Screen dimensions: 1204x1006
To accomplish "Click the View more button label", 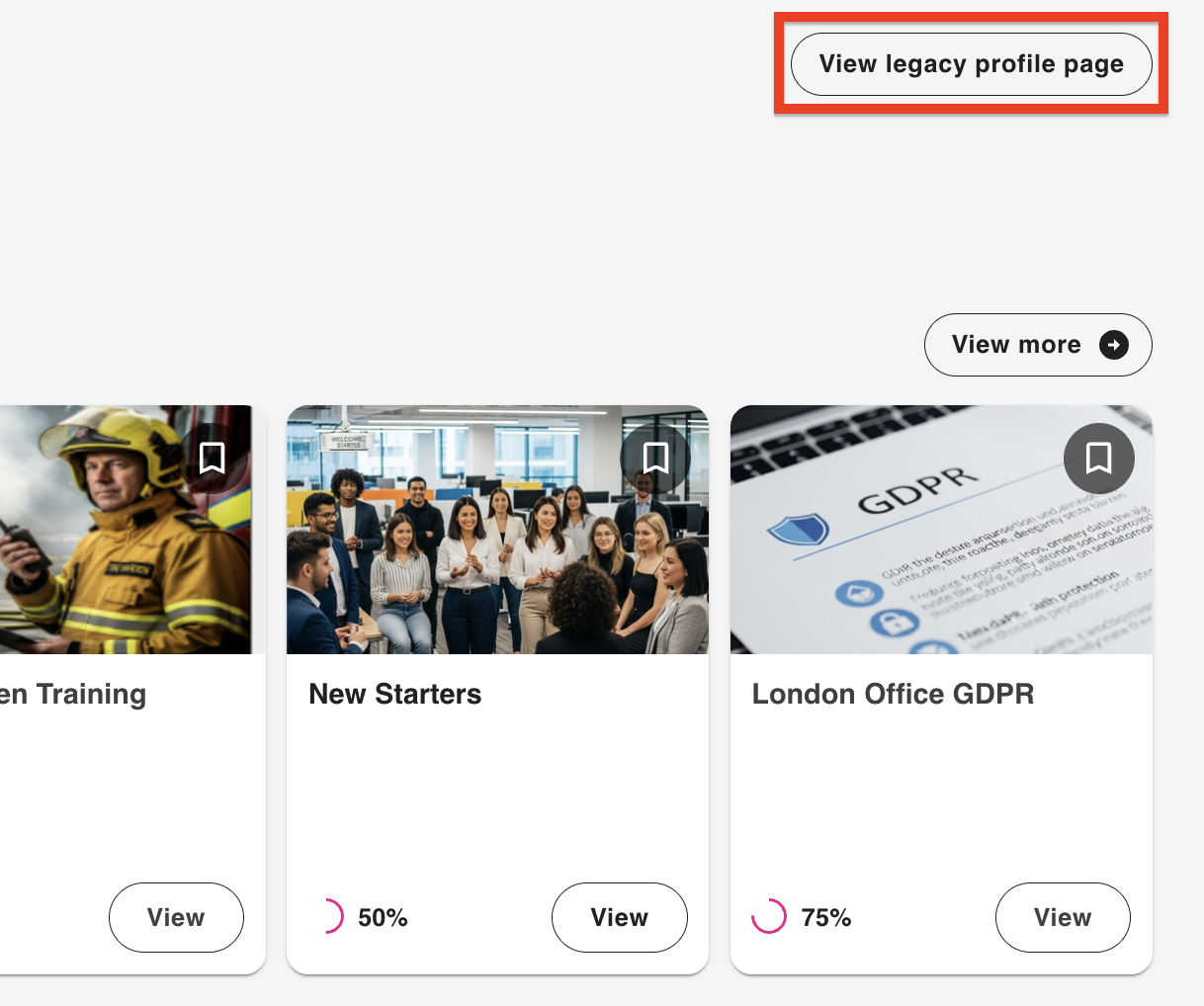I will (1016, 345).
